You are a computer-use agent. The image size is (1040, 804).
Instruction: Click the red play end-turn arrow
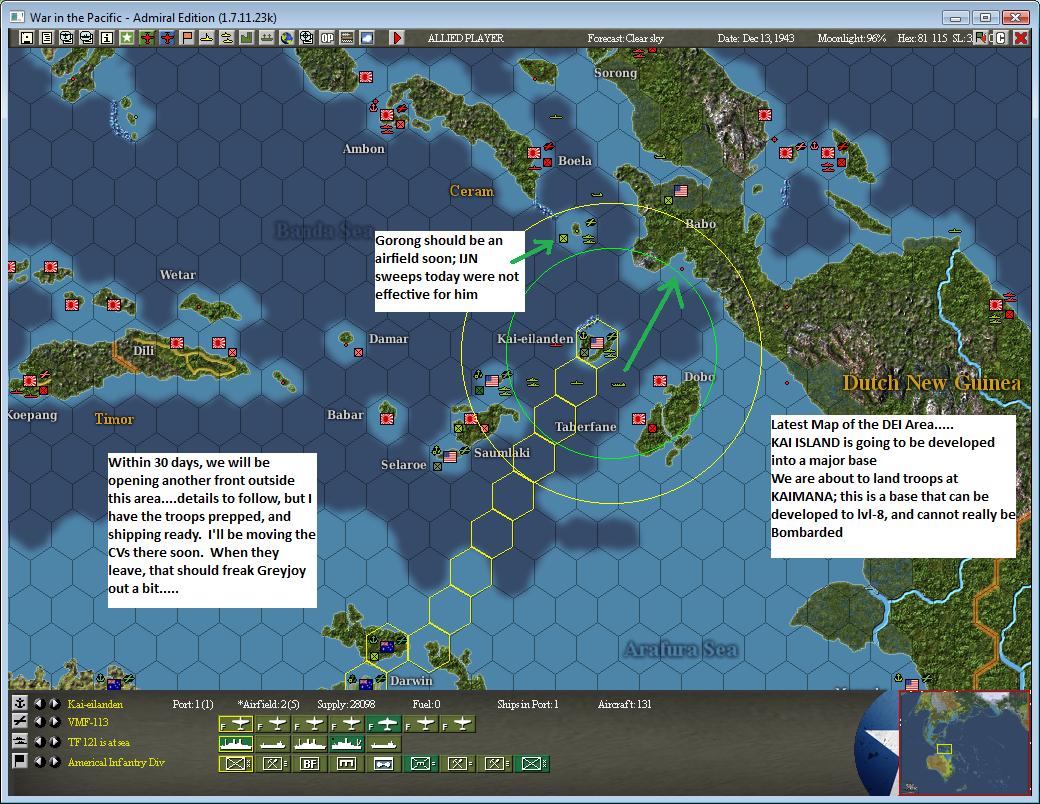coord(397,38)
